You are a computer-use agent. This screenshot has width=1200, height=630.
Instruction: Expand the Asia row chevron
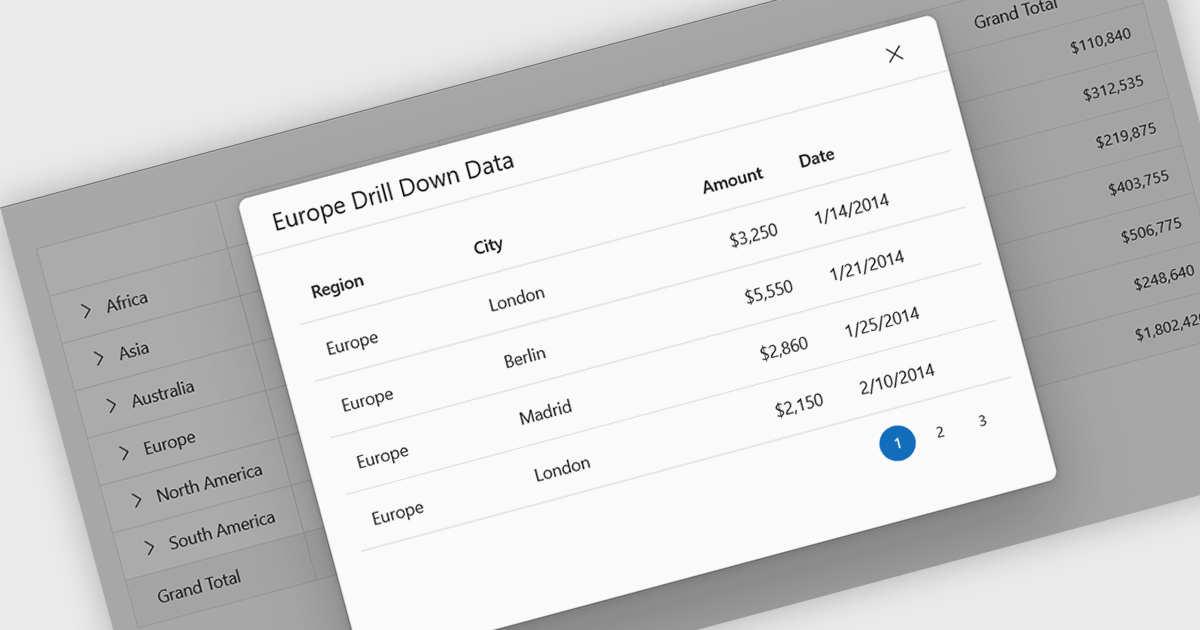click(x=99, y=357)
